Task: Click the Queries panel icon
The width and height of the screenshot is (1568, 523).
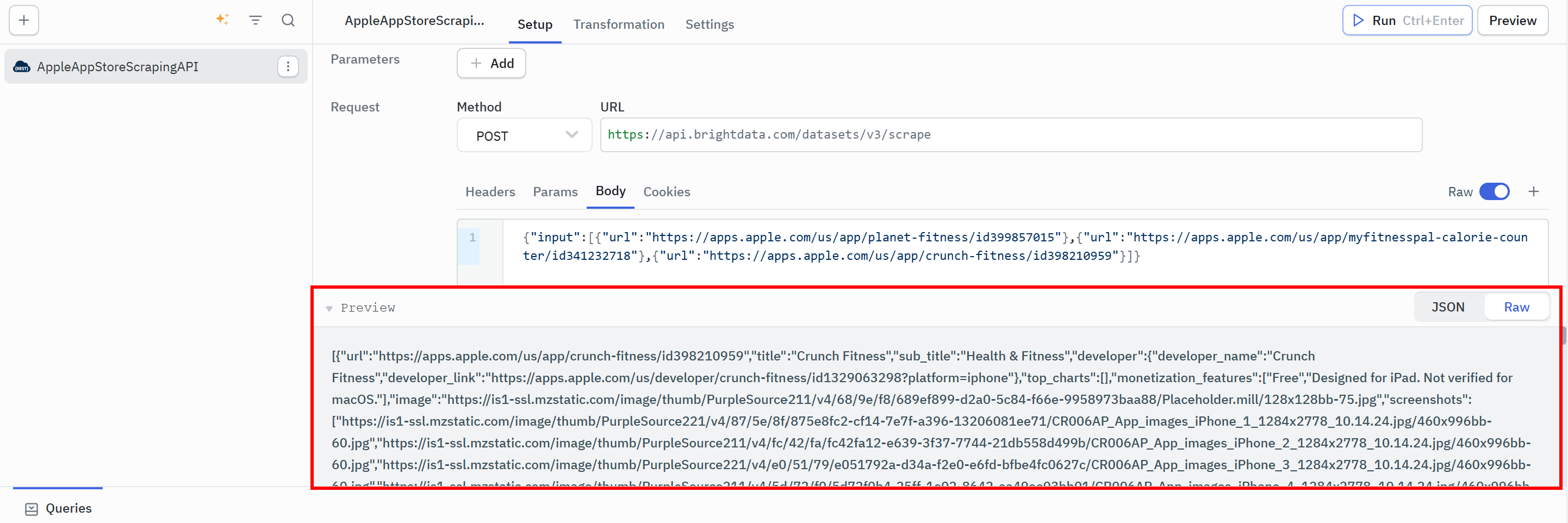Action: pyautogui.click(x=32, y=508)
